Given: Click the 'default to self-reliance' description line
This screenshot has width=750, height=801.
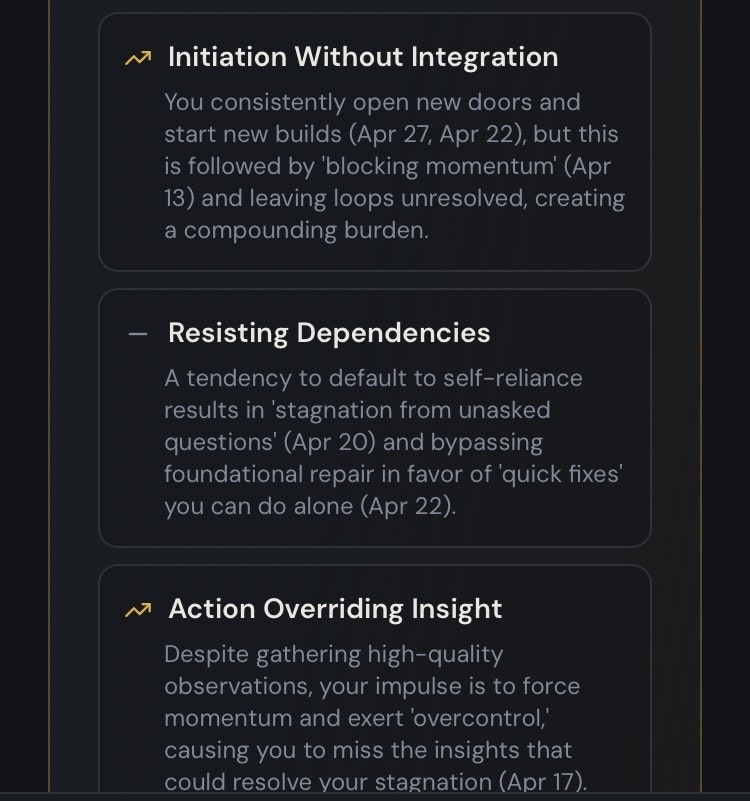Looking at the screenshot, I should point(373,379).
